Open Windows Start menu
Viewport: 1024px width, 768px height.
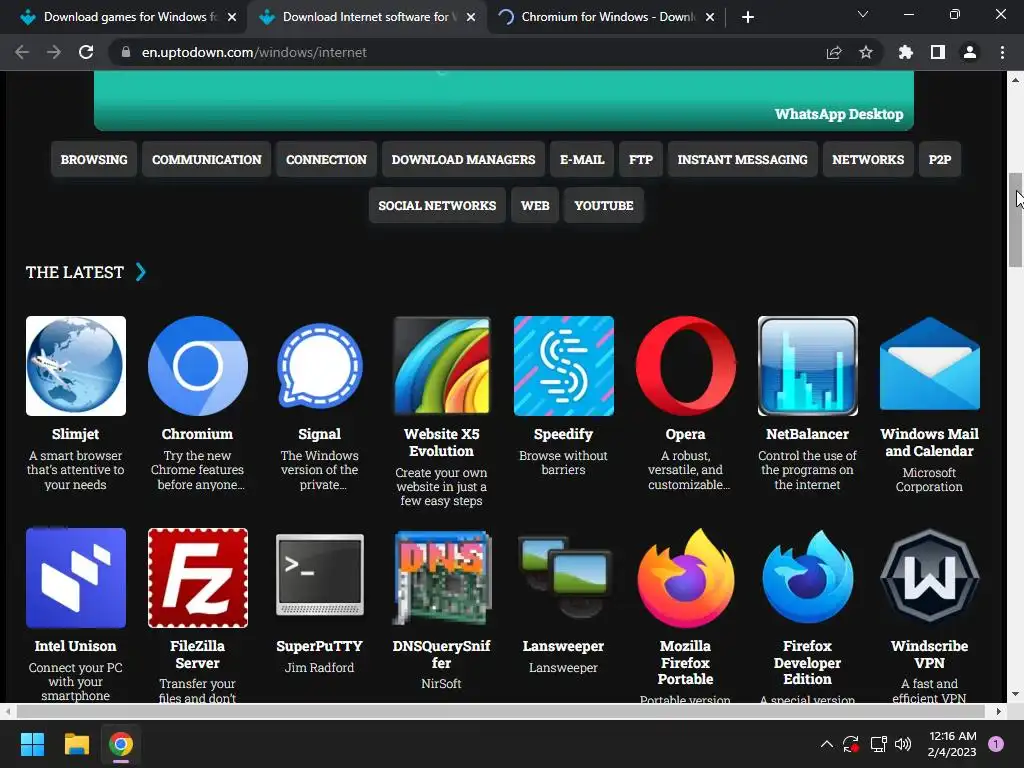tap(32, 744)
